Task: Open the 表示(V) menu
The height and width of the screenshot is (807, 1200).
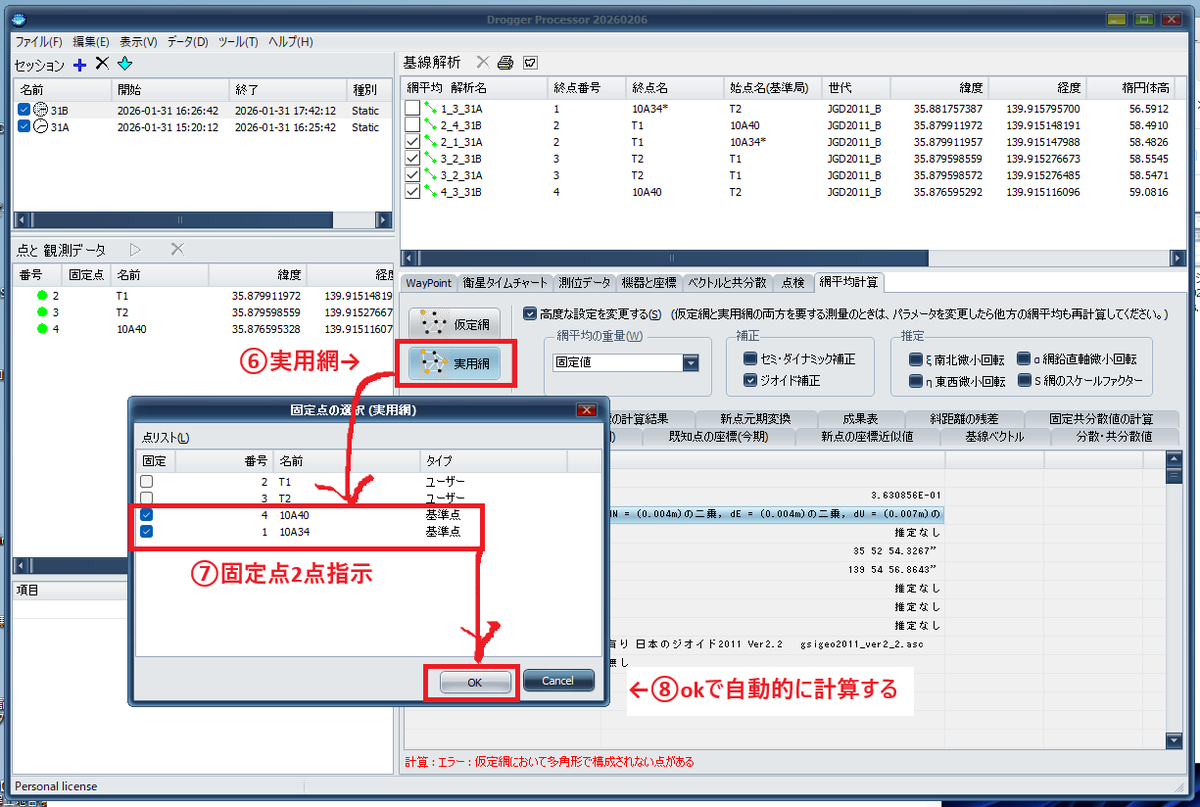Action: 138,42
